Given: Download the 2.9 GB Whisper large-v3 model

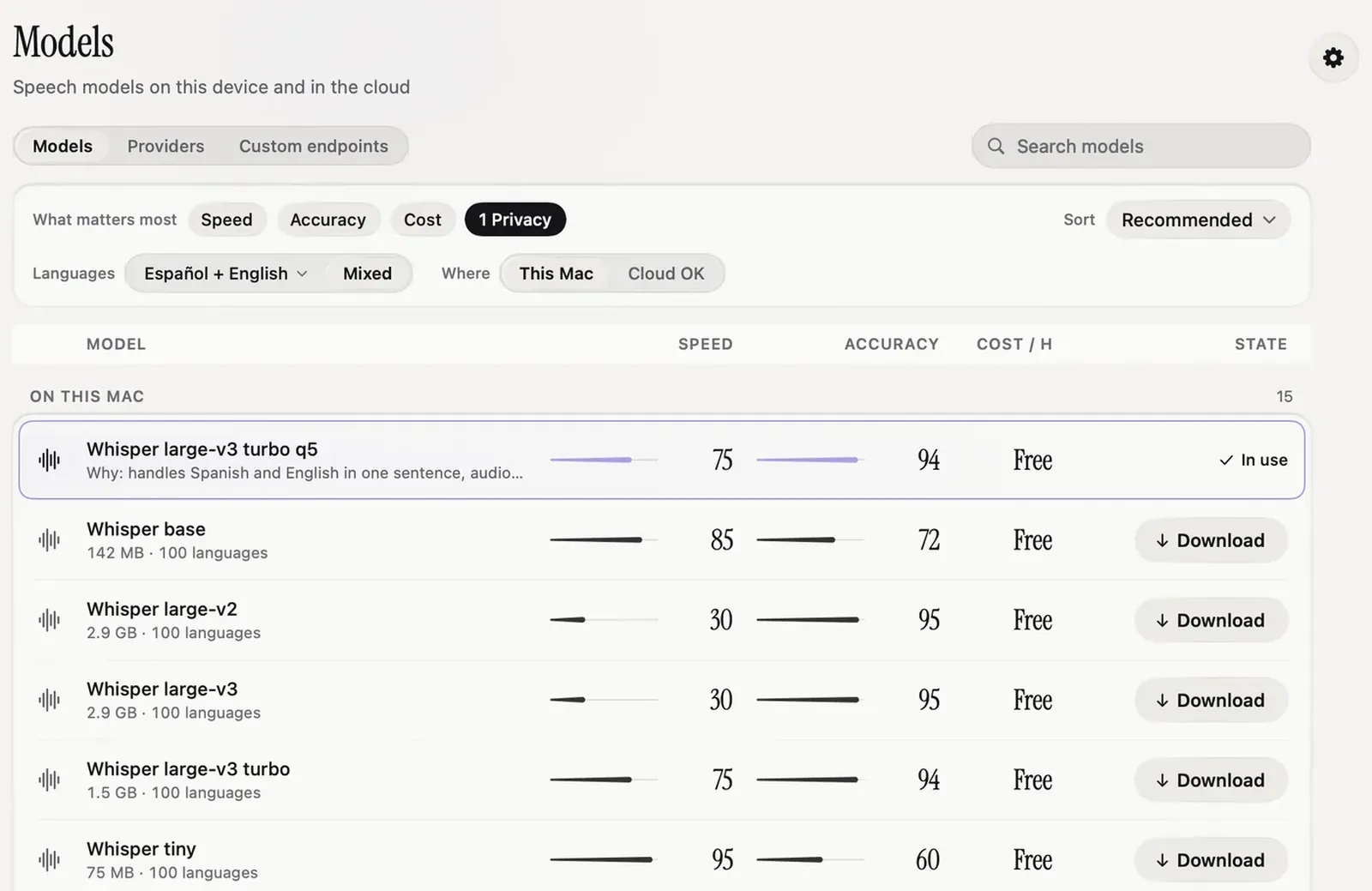Looking at the screenshot, I should point(1211,700).
